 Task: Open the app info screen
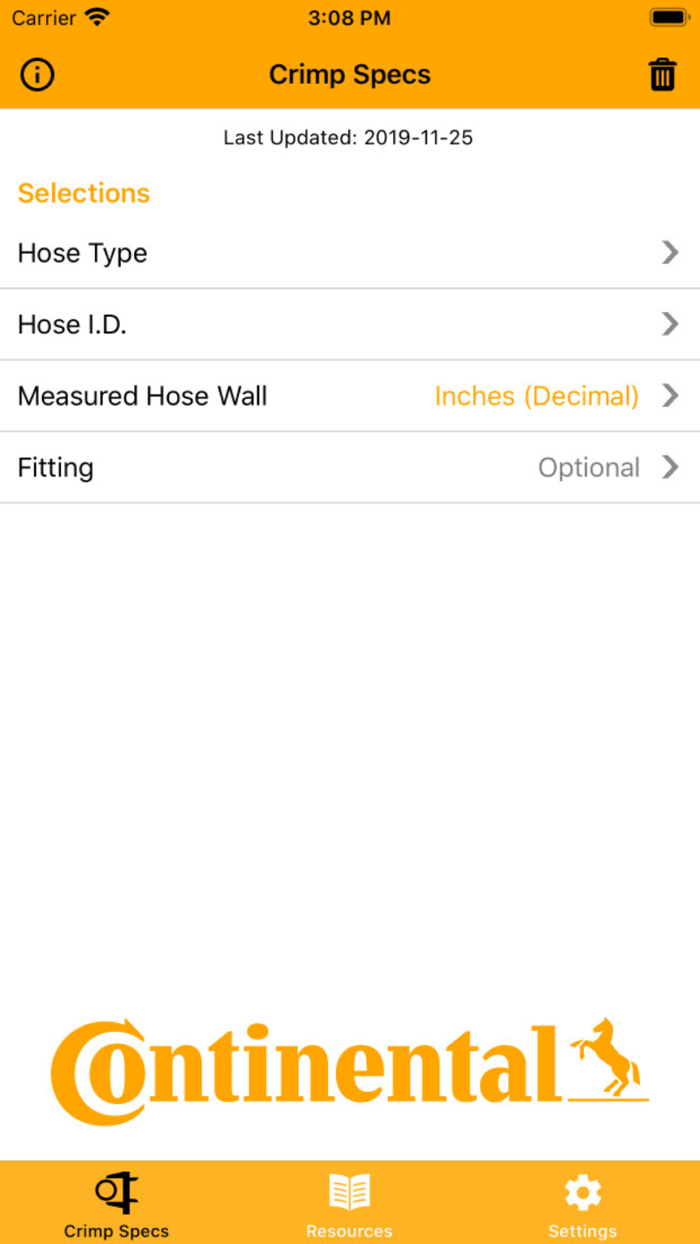[37, 75]
